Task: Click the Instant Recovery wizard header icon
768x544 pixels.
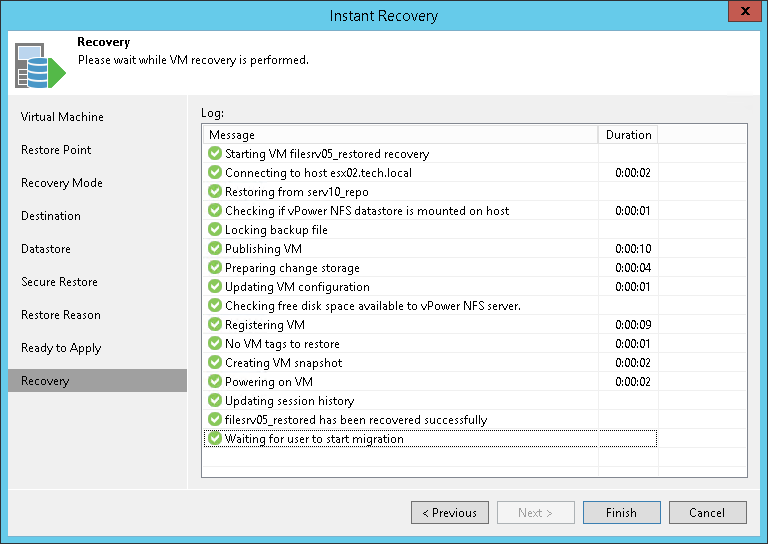Action: coord(39,64)
